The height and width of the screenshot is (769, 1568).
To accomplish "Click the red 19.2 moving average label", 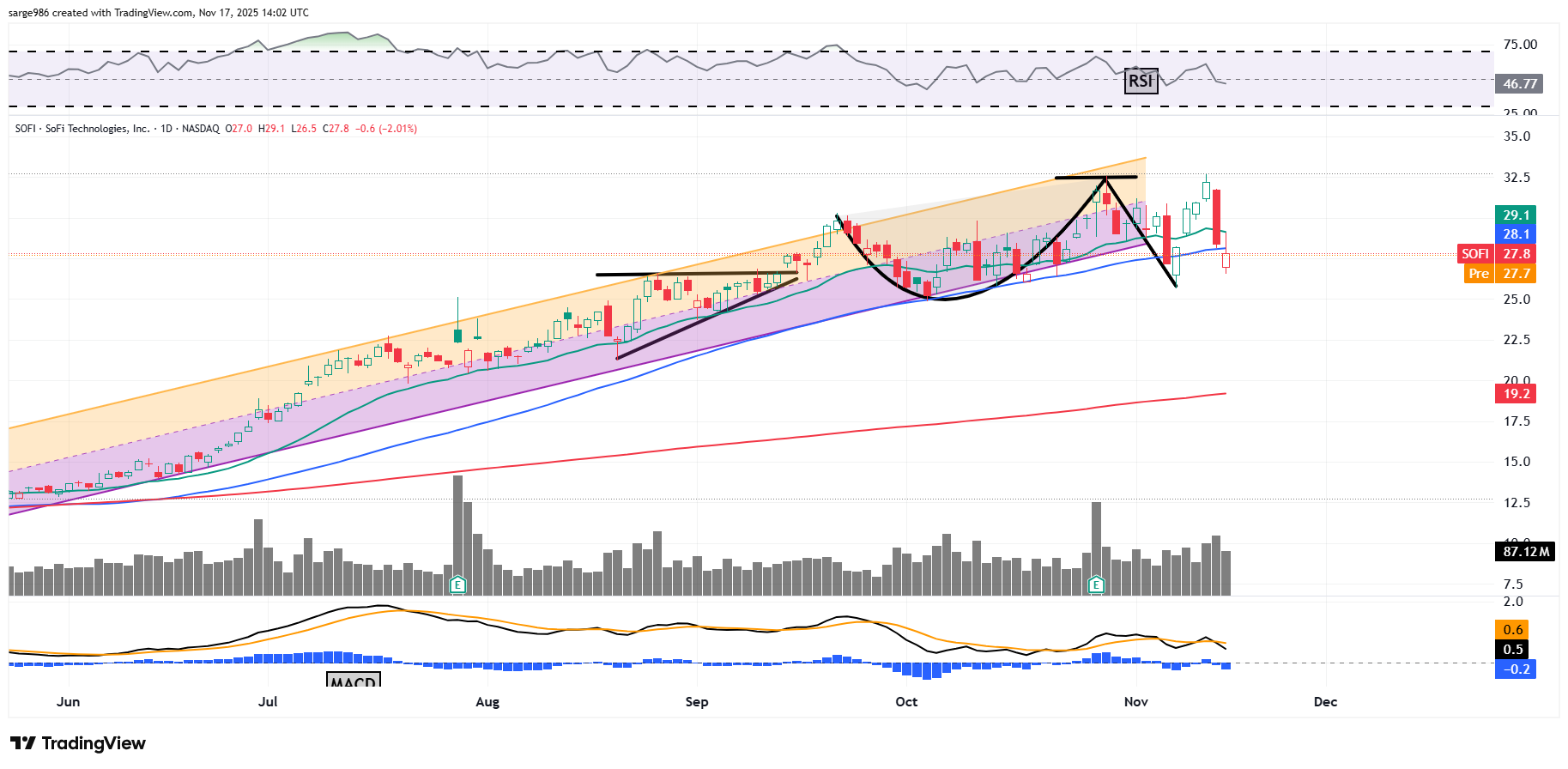I will pos(1515,394).
